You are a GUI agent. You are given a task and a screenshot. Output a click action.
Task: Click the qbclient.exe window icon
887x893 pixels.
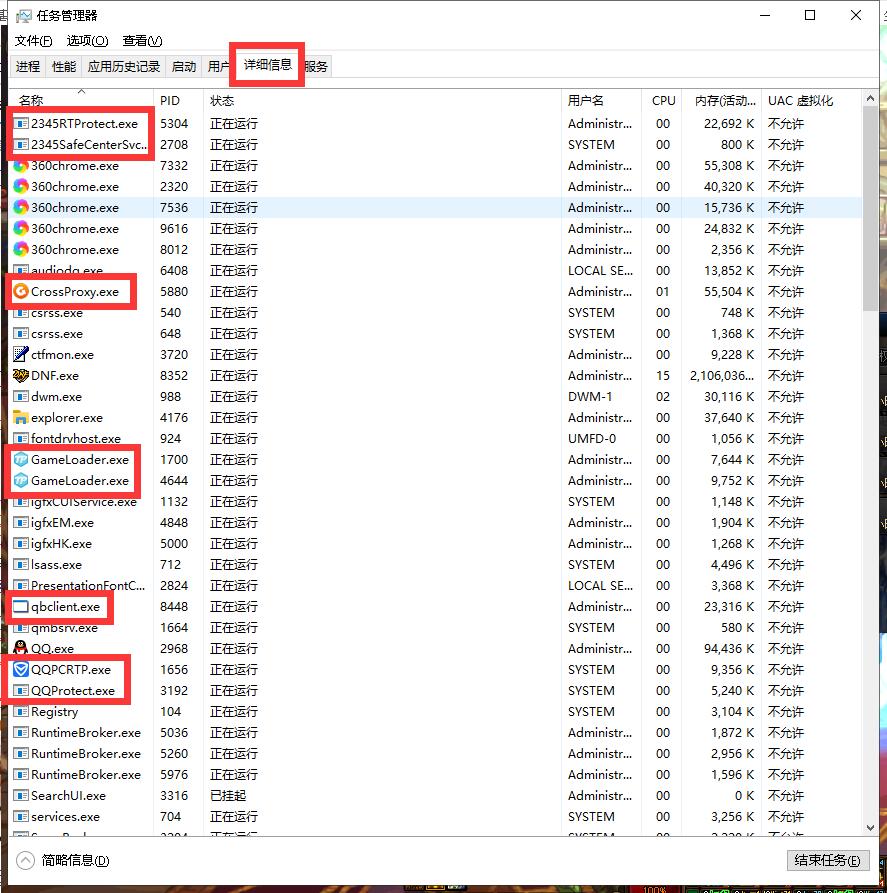(x=21, y=607)
